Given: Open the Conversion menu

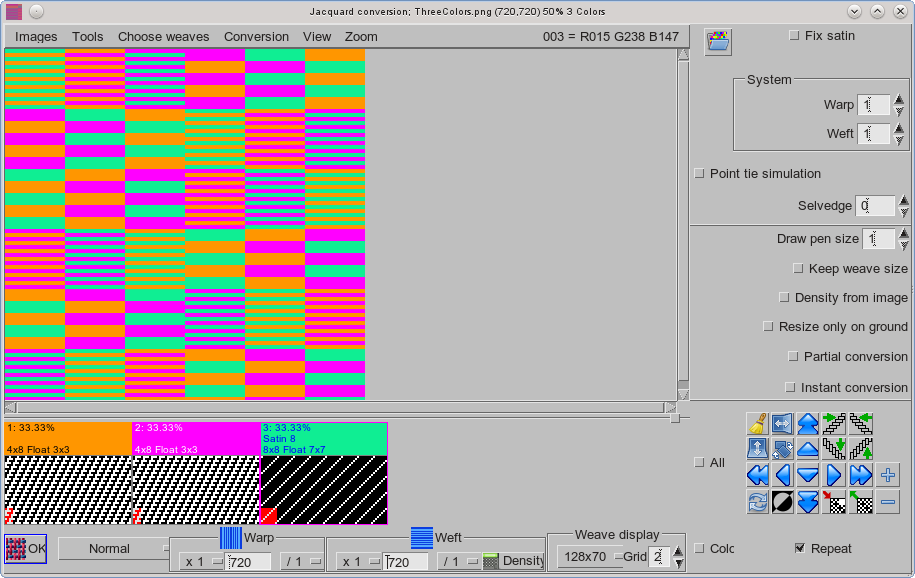Looking at the screenshot, I should [256, 37].
